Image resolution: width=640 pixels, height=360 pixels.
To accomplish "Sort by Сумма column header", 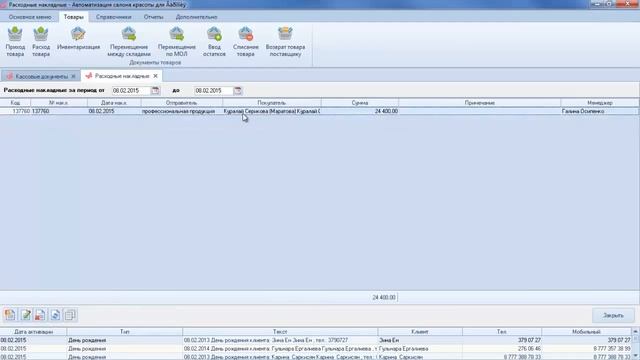I will coord(360,103).
